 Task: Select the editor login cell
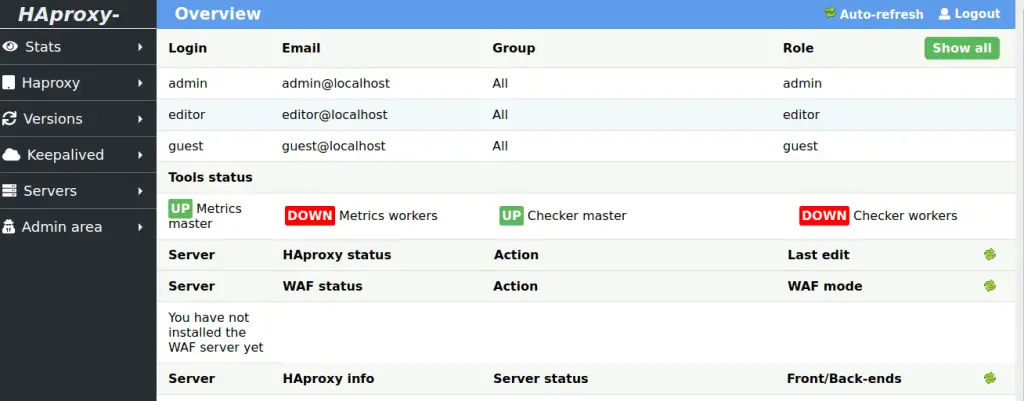pos(187,115)
